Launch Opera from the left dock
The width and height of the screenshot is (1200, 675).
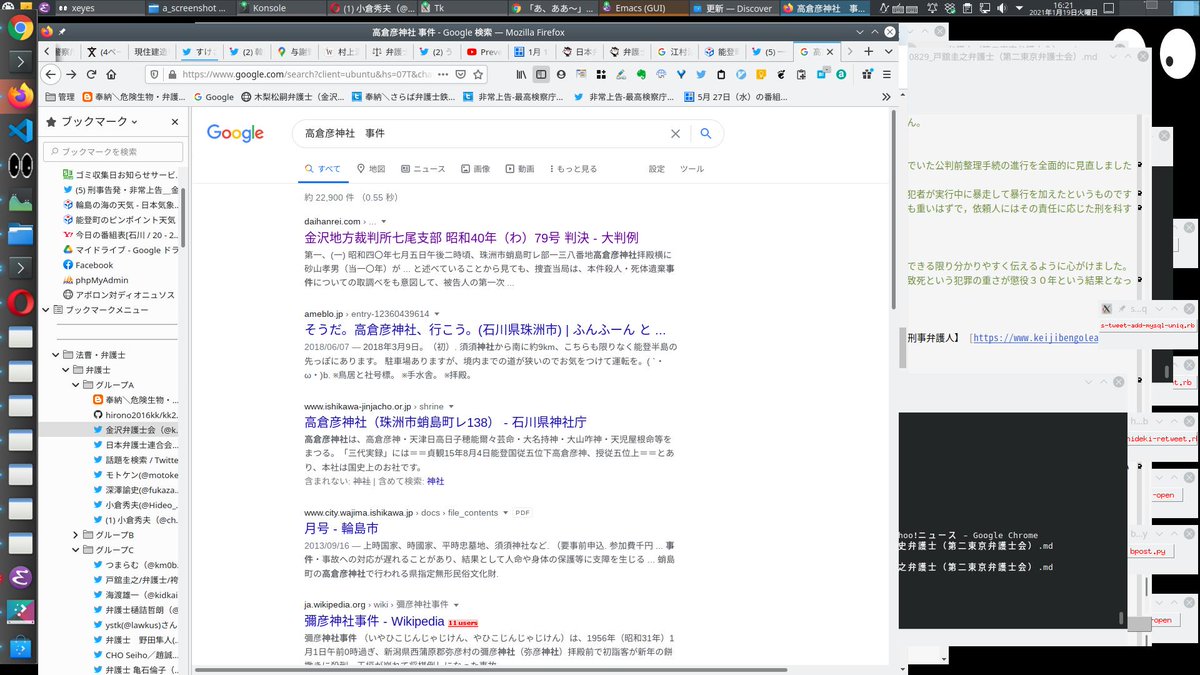pos(21,303)
